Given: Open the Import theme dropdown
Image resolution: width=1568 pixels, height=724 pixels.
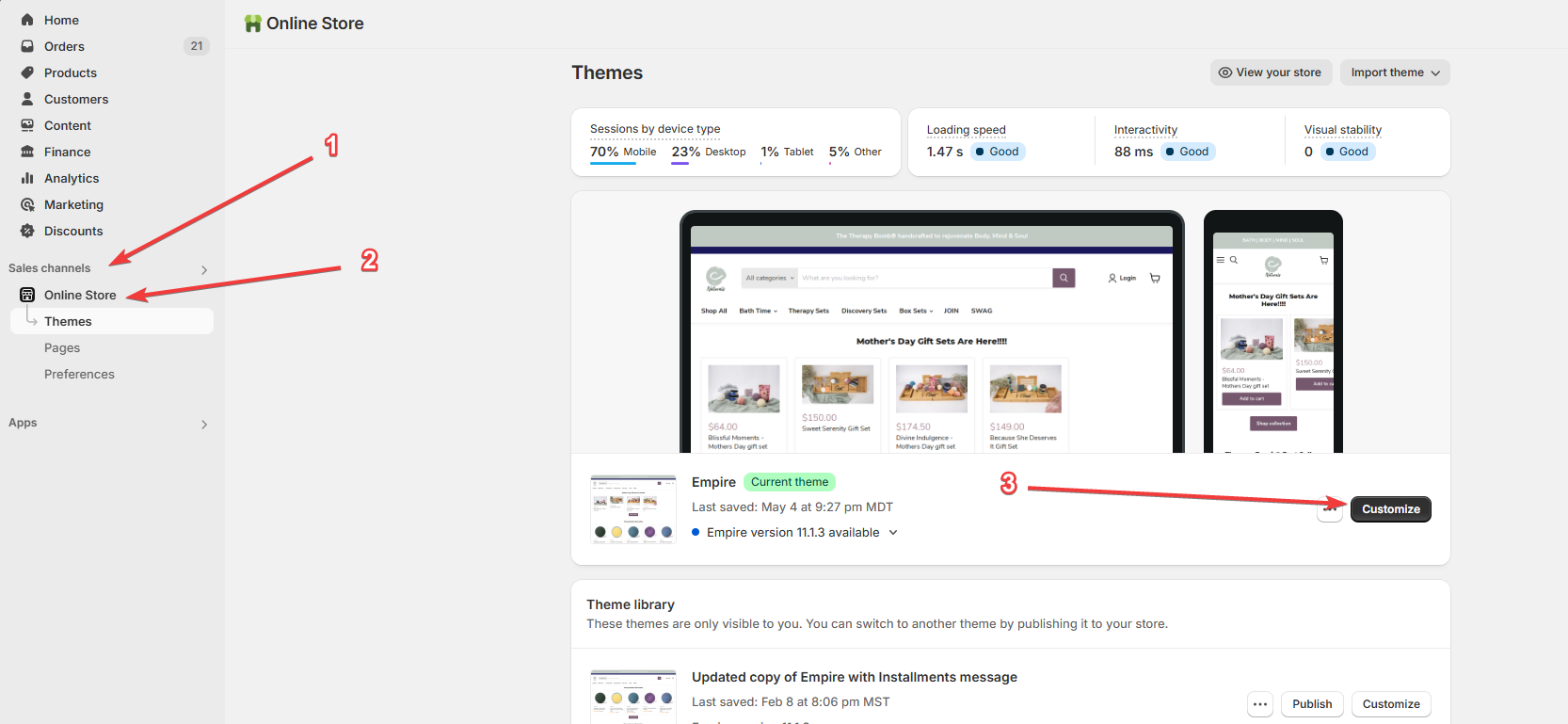Looking at the screenshot, I should 1395,72.
